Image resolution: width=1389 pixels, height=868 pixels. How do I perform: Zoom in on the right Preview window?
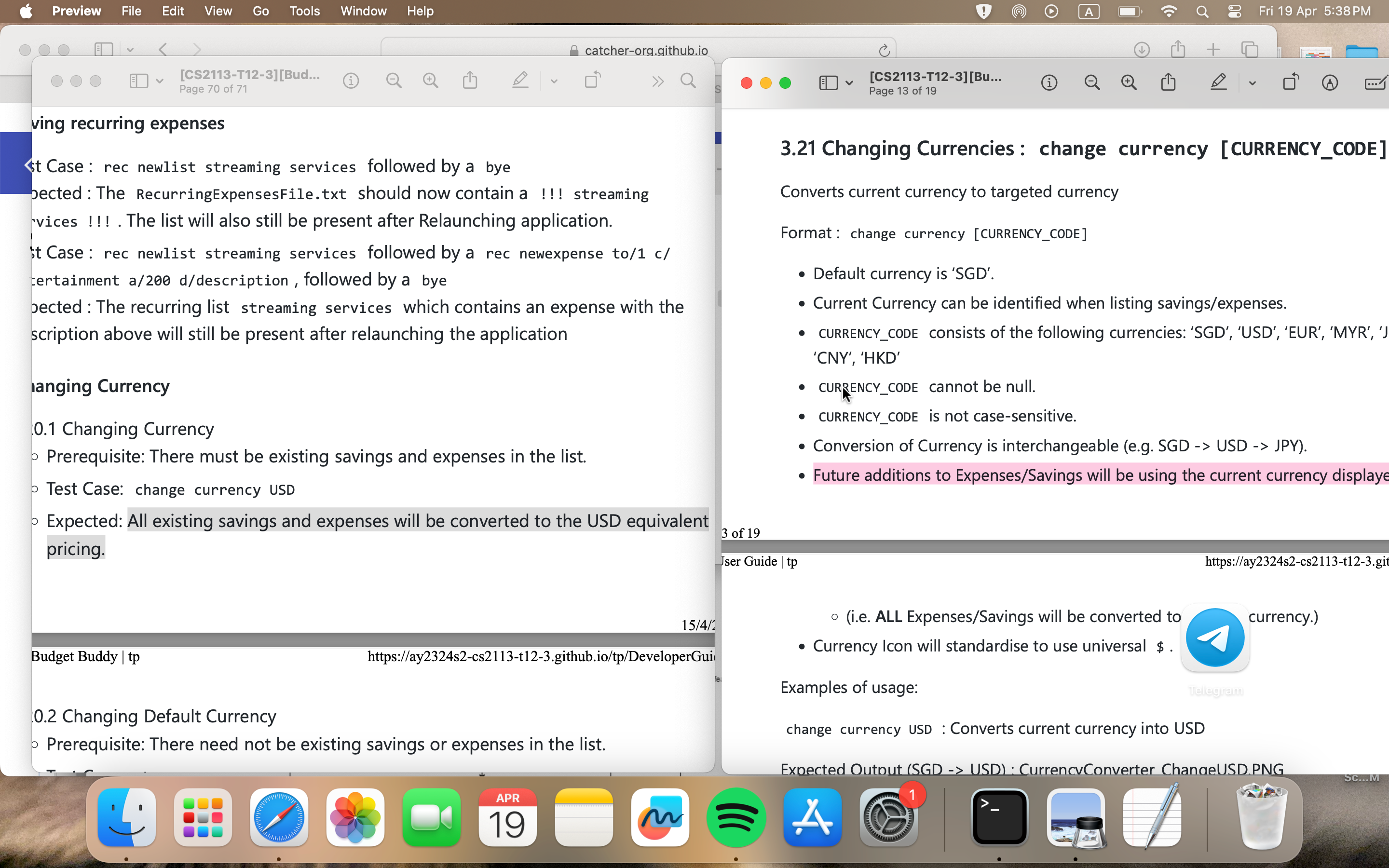(x=1129, y=83)
